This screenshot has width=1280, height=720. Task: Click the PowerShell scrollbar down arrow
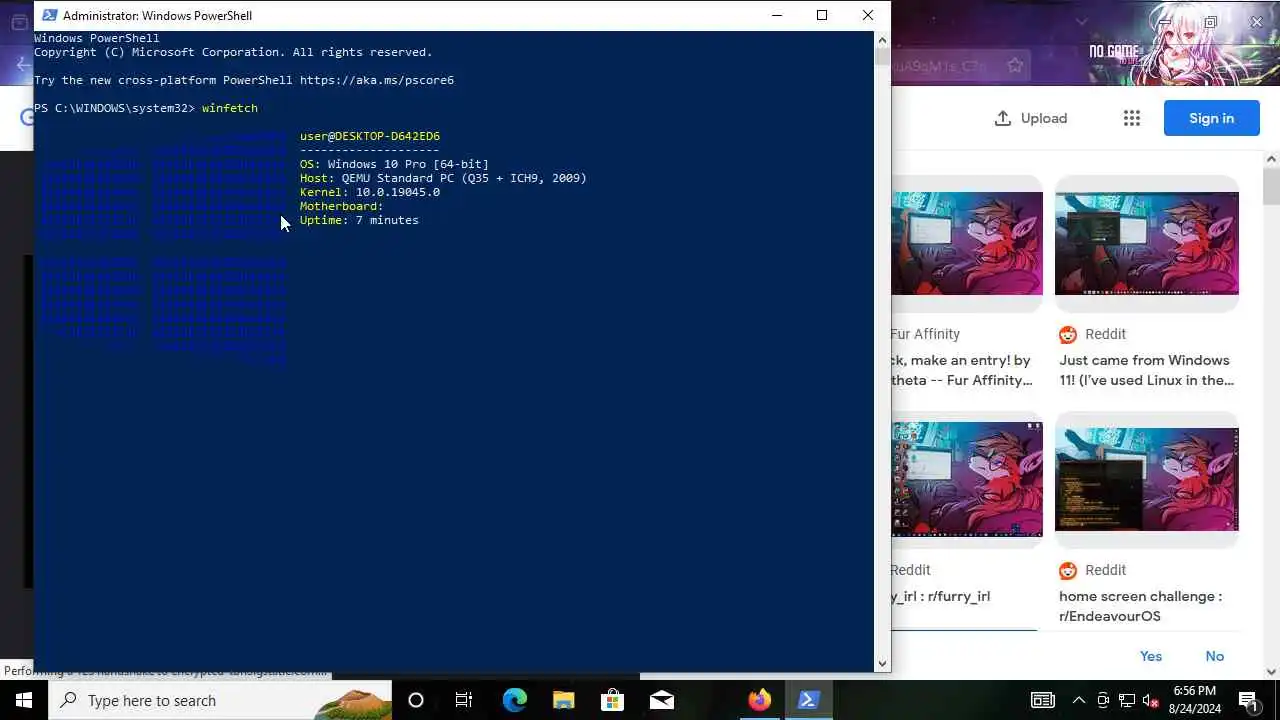pos(882,663)
